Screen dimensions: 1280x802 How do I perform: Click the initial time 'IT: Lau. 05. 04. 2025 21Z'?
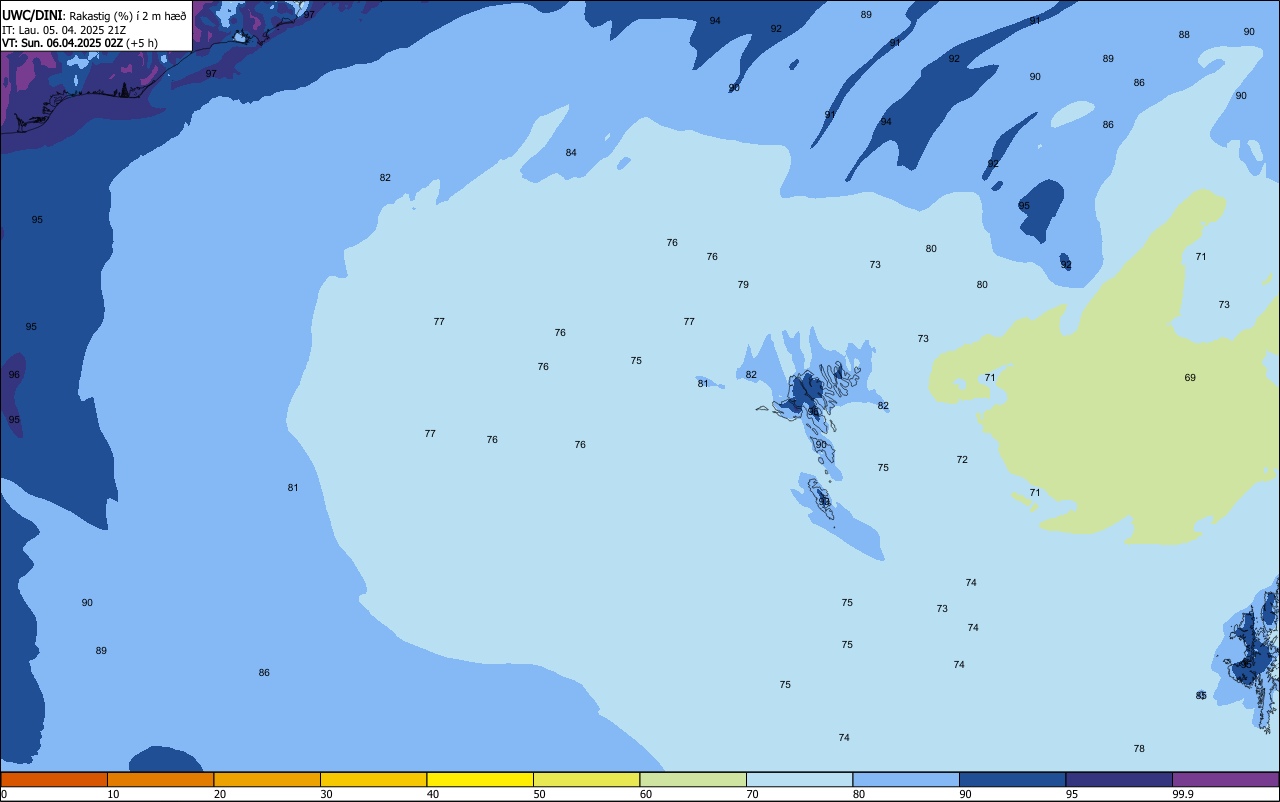[62, 29]
